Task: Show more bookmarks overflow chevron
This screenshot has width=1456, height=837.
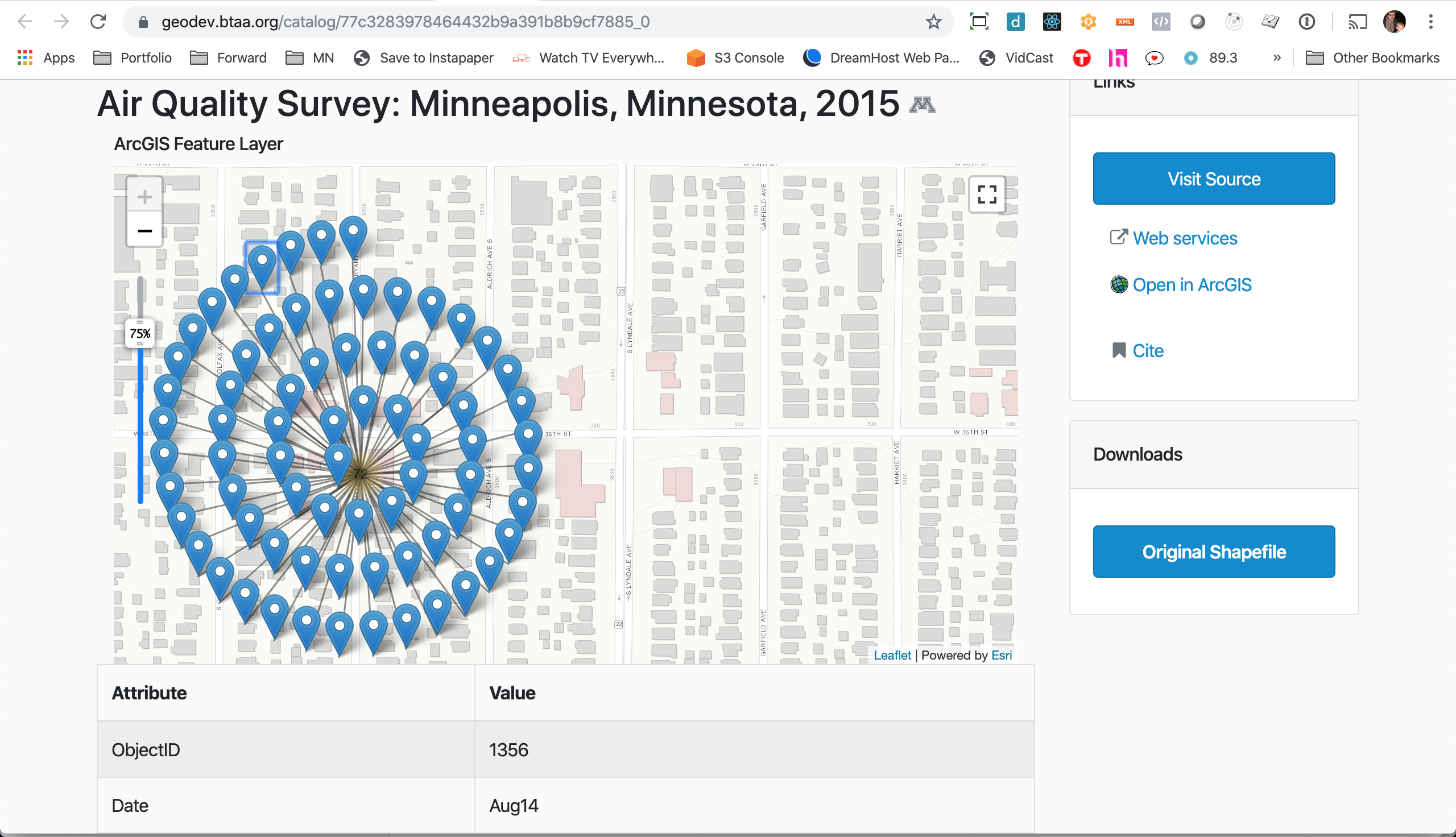Action: pos(1277,58)
